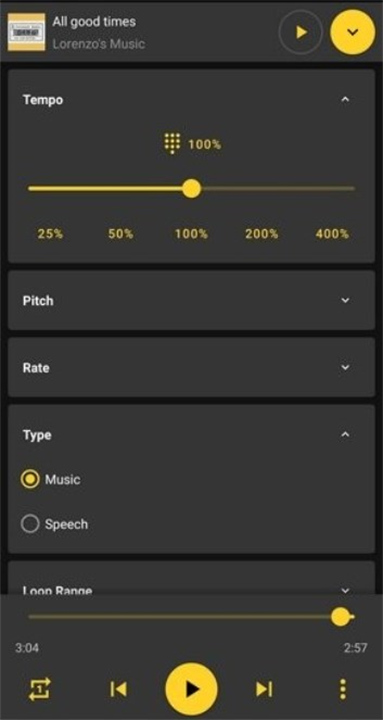Open the three-dot more options menu
The height and width of the screenshot is (720, 383).
point(343,689)
